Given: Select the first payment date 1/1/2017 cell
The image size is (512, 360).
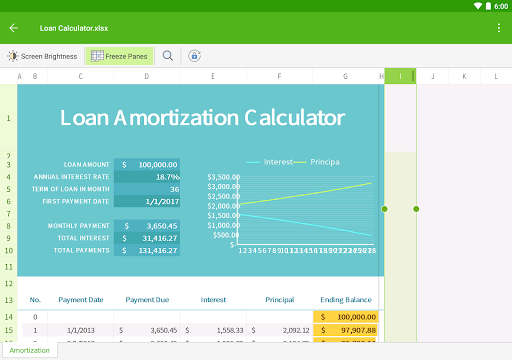Looking at the screenshot, I should [147, 201].
